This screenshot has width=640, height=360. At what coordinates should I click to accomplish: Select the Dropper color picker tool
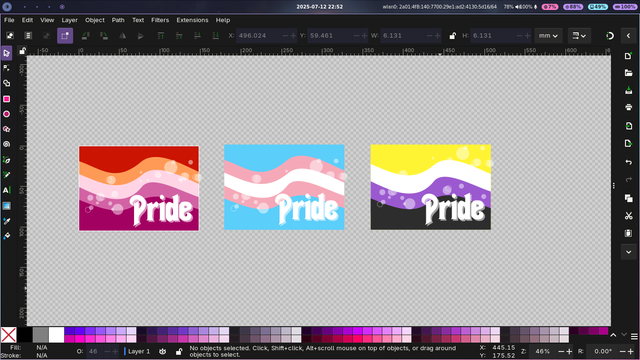point(7,221)
